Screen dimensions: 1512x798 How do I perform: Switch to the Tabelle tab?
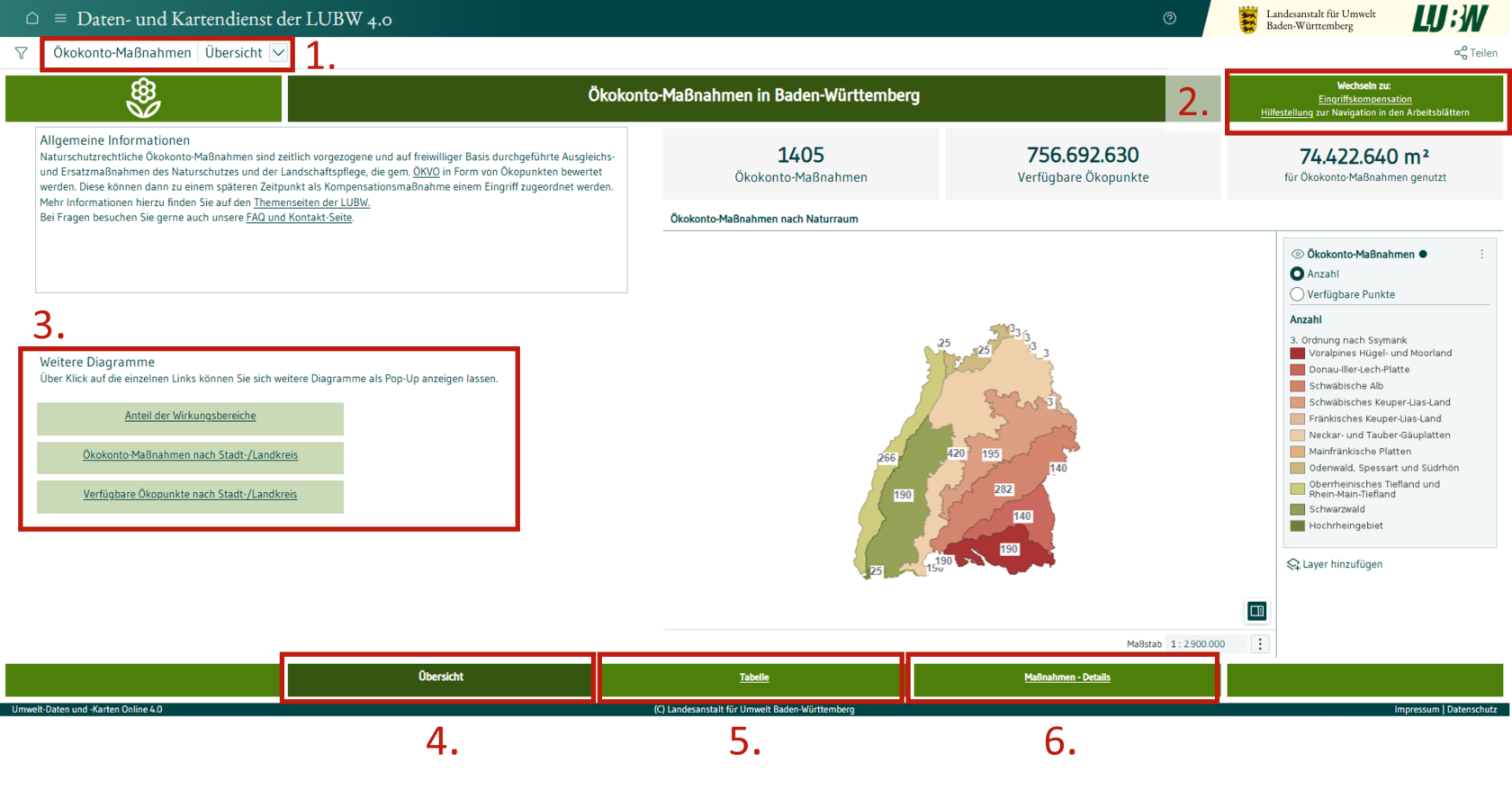point(753,677)
